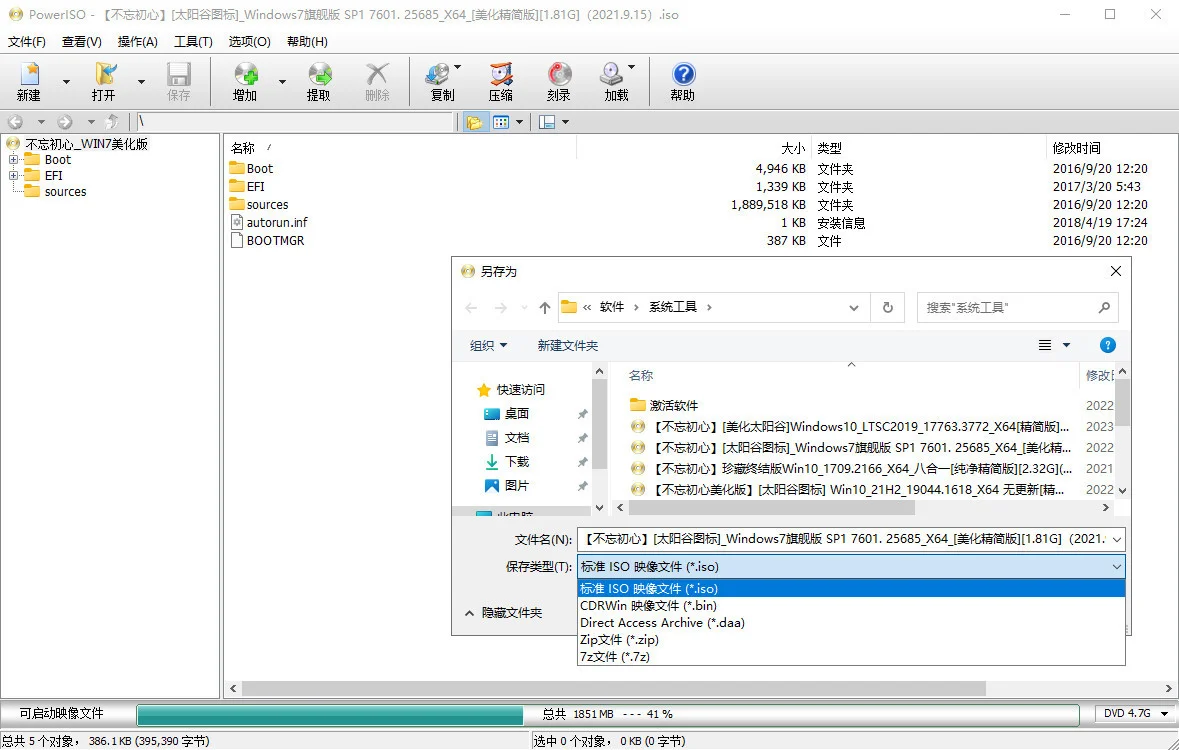Open the 工具(T) menu
The image size is (1179, 750).
193,41
